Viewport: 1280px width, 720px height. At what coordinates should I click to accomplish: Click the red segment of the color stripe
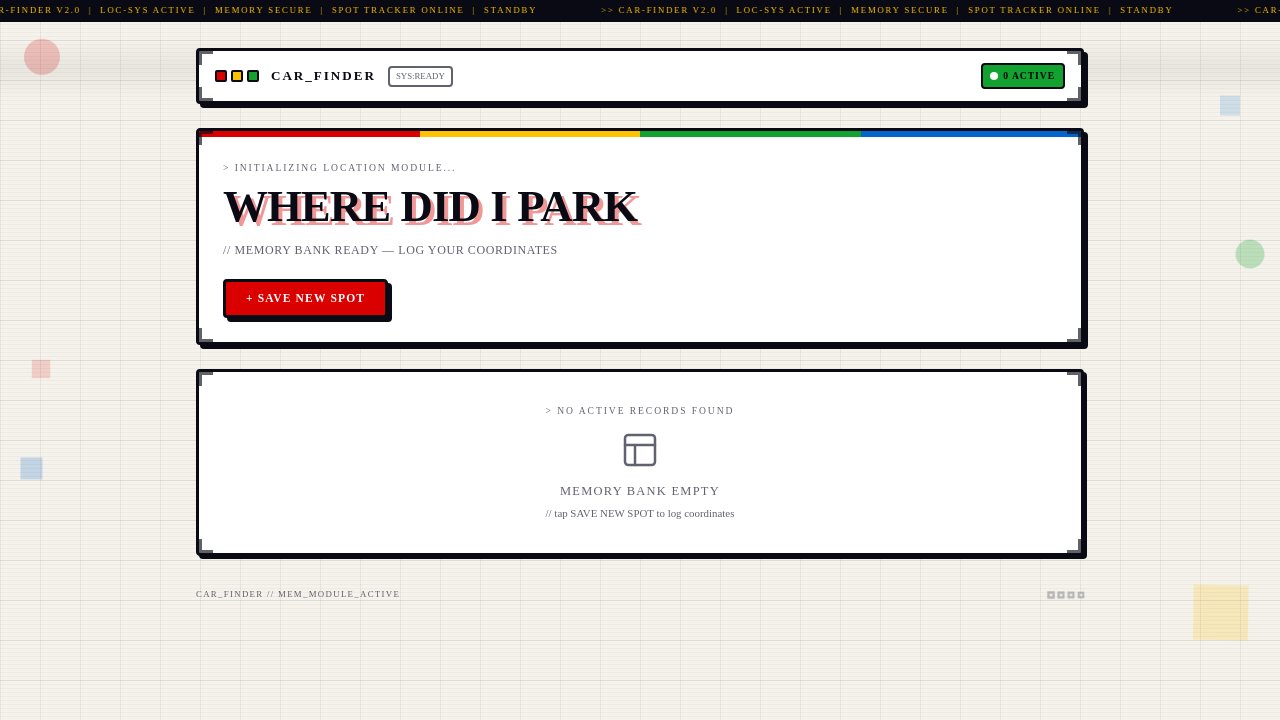310,134
